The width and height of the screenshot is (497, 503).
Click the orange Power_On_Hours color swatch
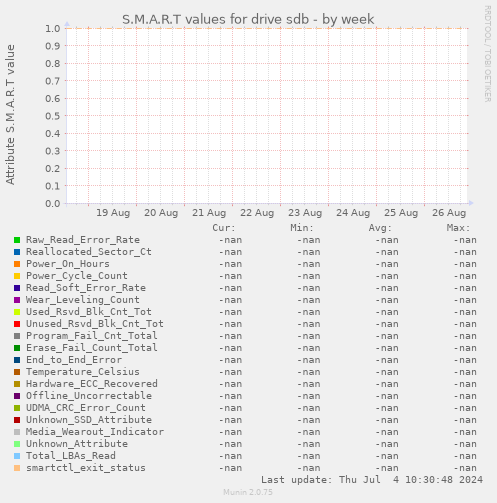coord(17,264)
